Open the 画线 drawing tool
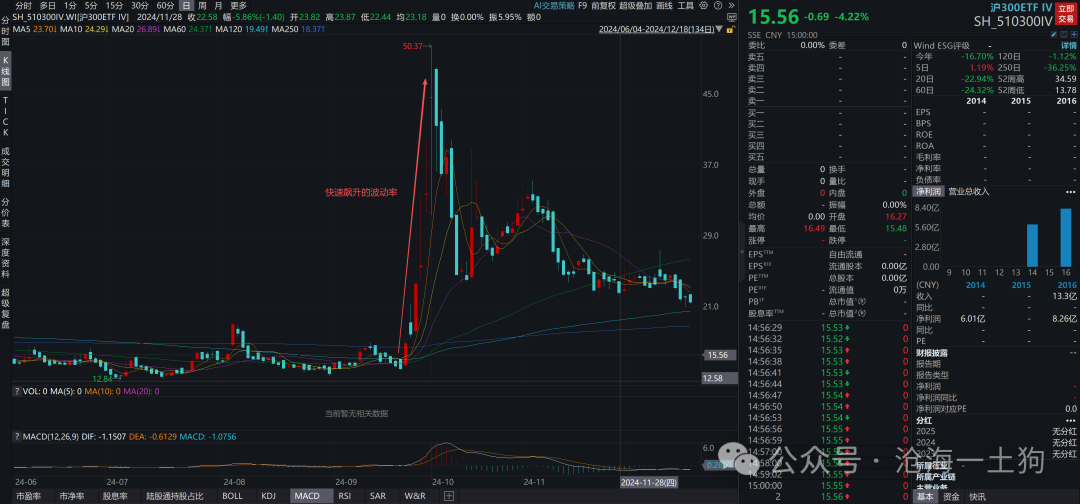 (664, 6)
